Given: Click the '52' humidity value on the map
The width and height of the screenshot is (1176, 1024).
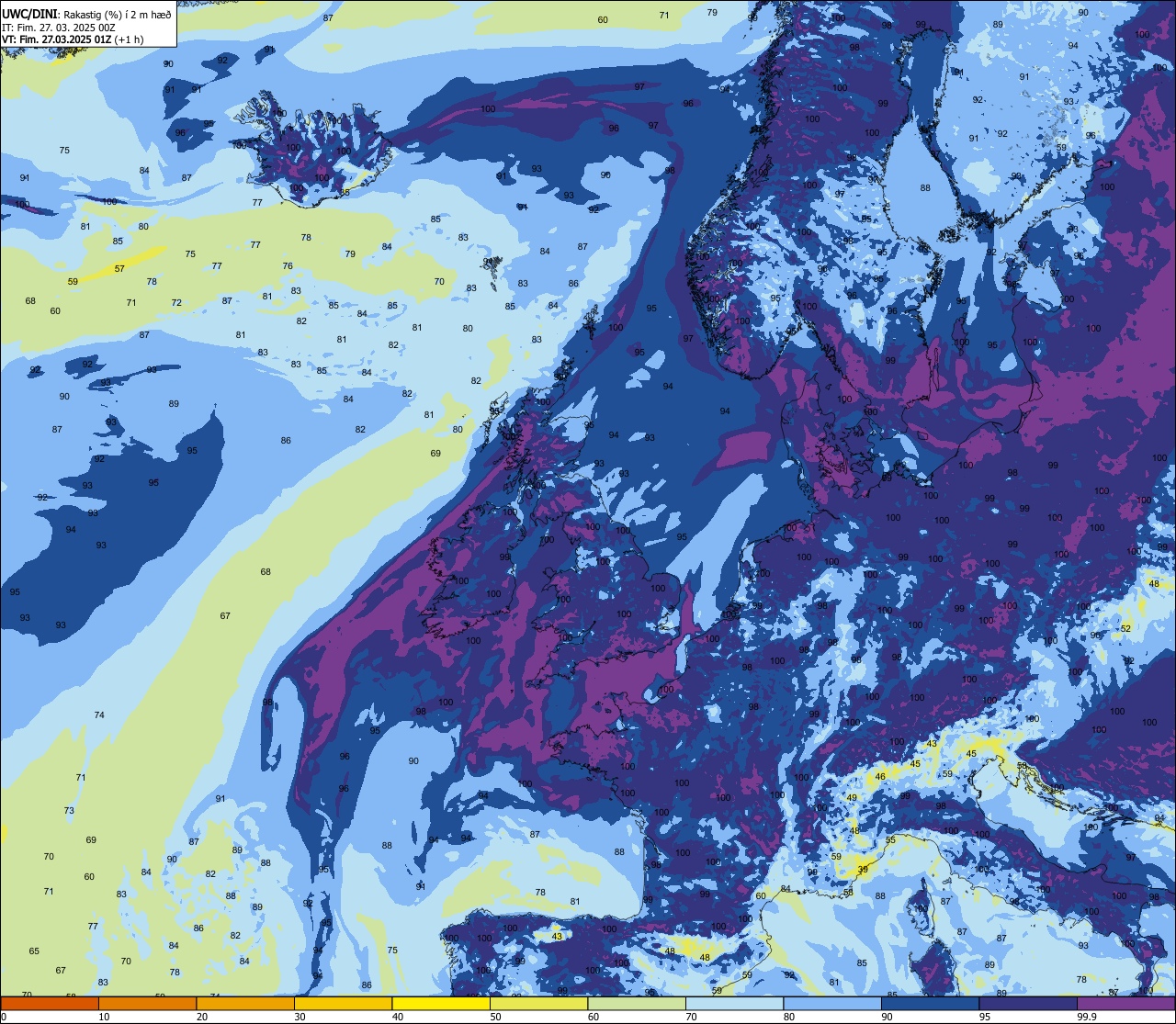Looking at the screenshot, I should tap(1125, 628).
